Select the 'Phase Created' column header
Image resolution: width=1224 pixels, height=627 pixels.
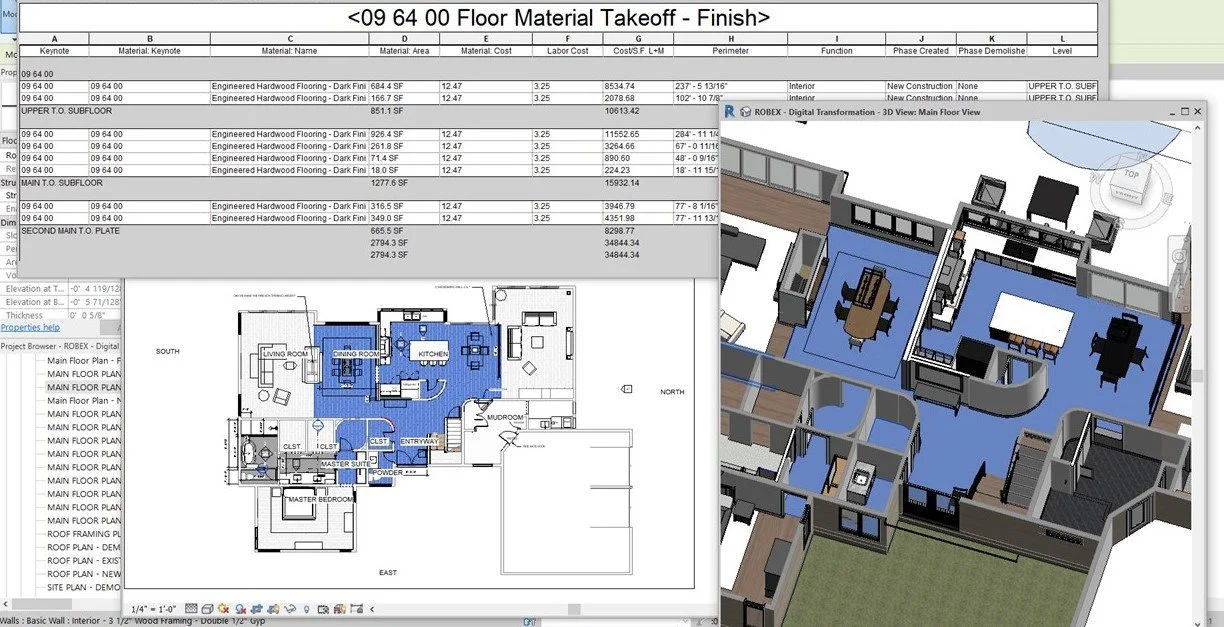pyautogui.click(x=920, y=50)
